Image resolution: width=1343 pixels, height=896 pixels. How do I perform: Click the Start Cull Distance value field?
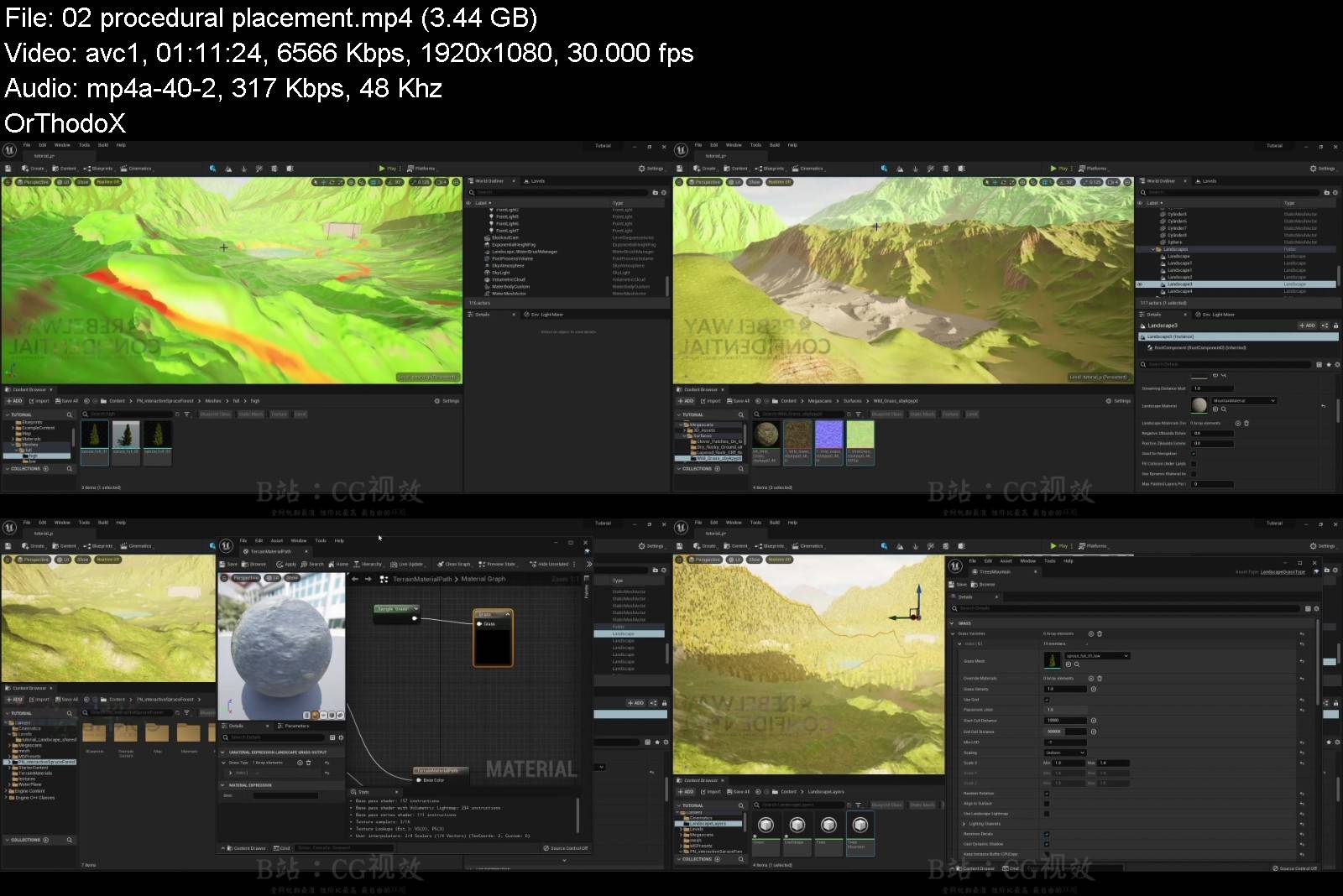click(x=1064, y=721)
